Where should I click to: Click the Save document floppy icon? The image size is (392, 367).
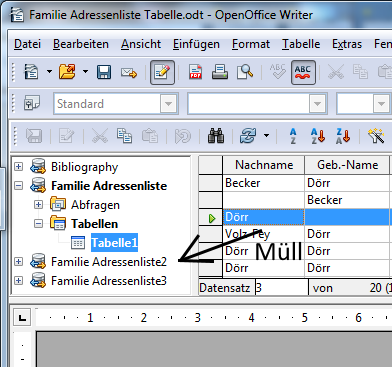point(104,72)
